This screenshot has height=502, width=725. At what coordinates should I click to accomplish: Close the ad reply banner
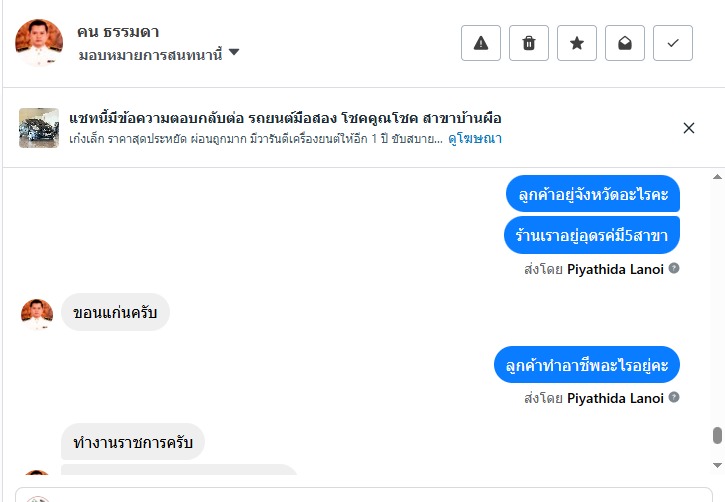click(689, 128)
